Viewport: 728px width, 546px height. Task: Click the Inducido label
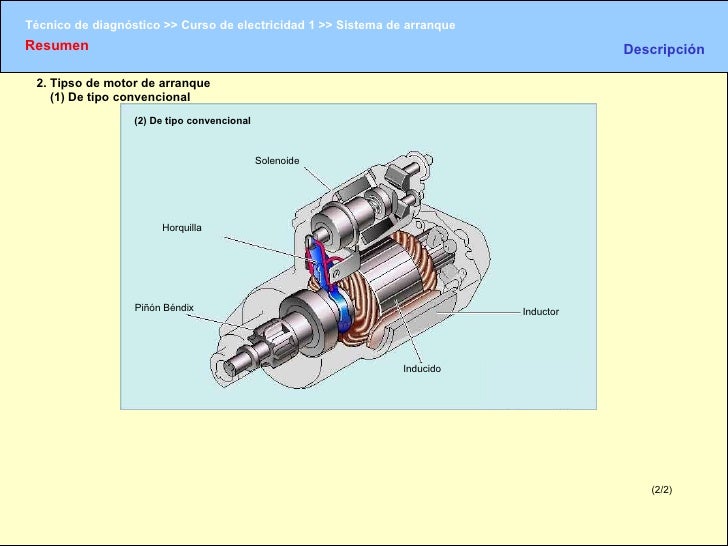[422, 369]
